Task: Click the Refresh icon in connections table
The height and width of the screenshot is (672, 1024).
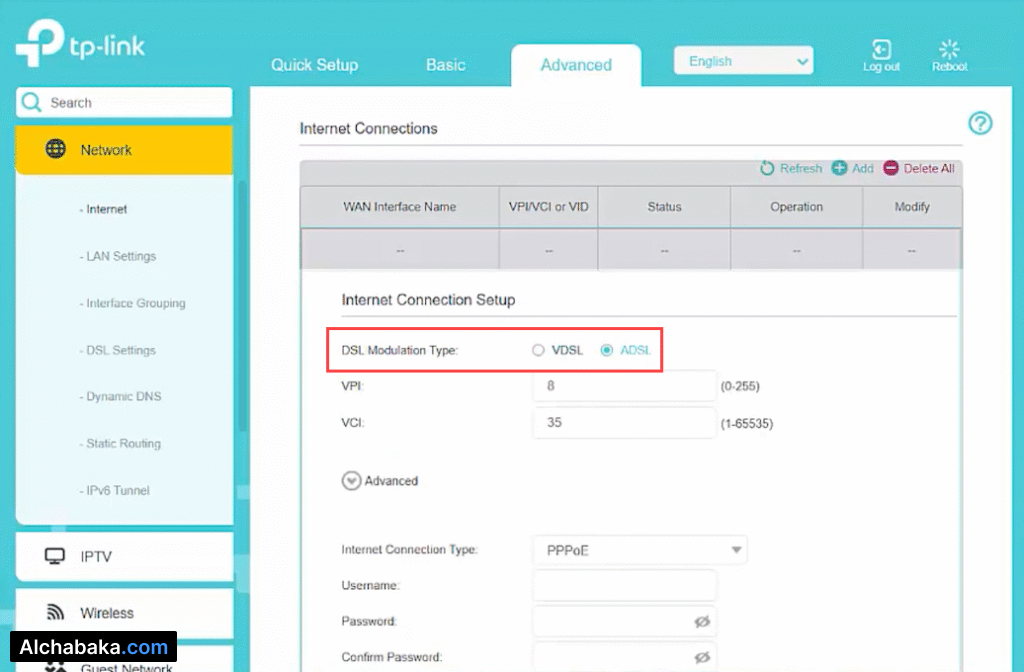Action: point(768,168)
